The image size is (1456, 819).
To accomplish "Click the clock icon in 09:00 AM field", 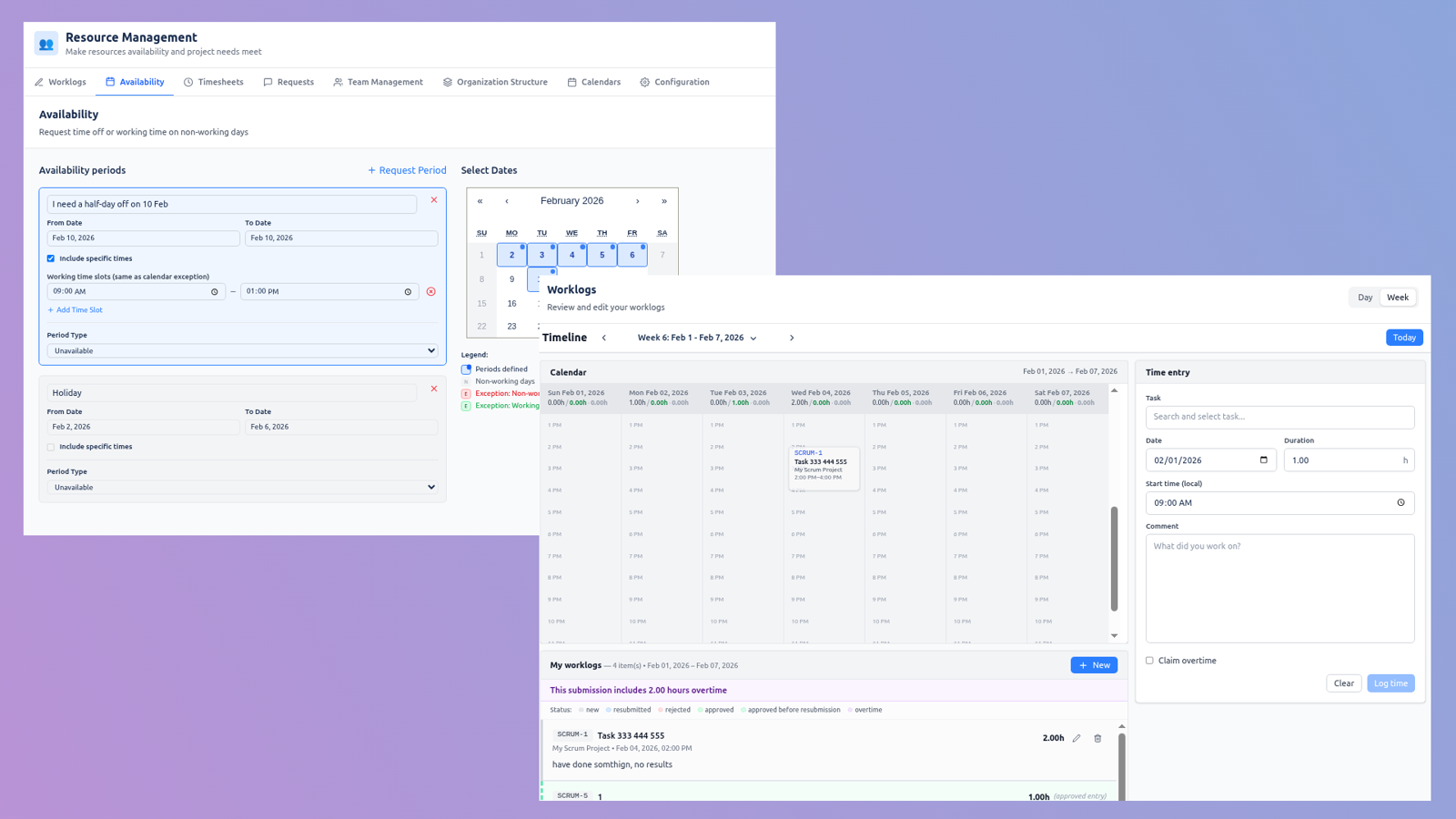I will point(215,291).
